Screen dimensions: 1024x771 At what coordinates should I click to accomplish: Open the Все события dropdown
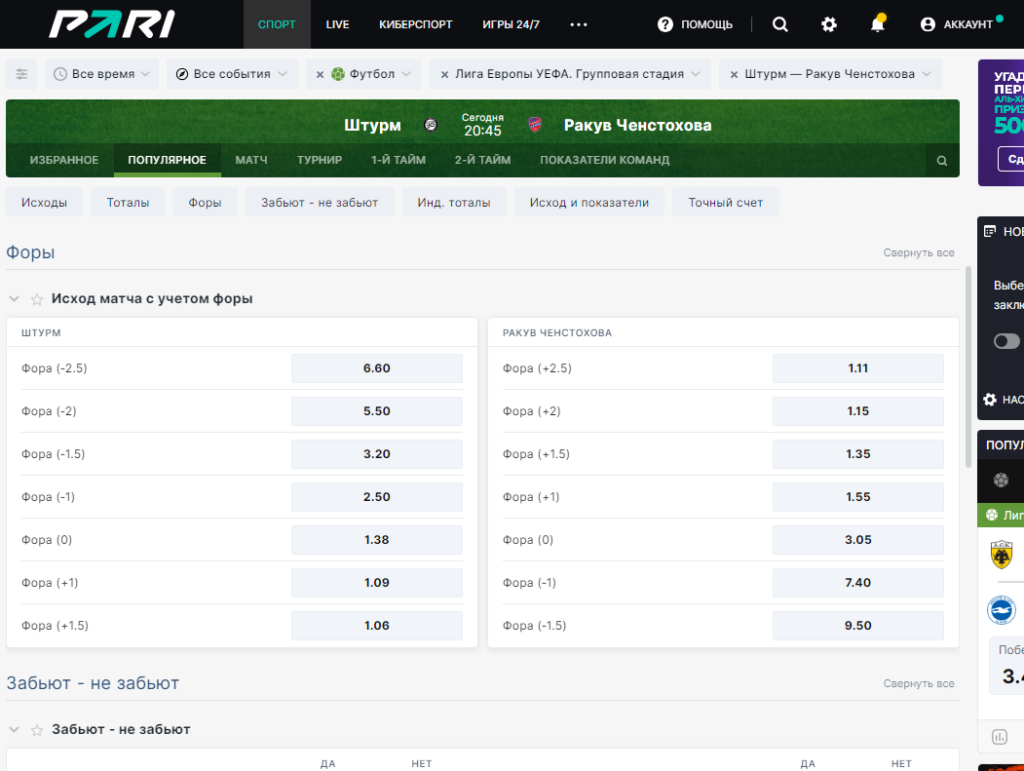coord(232,74)
